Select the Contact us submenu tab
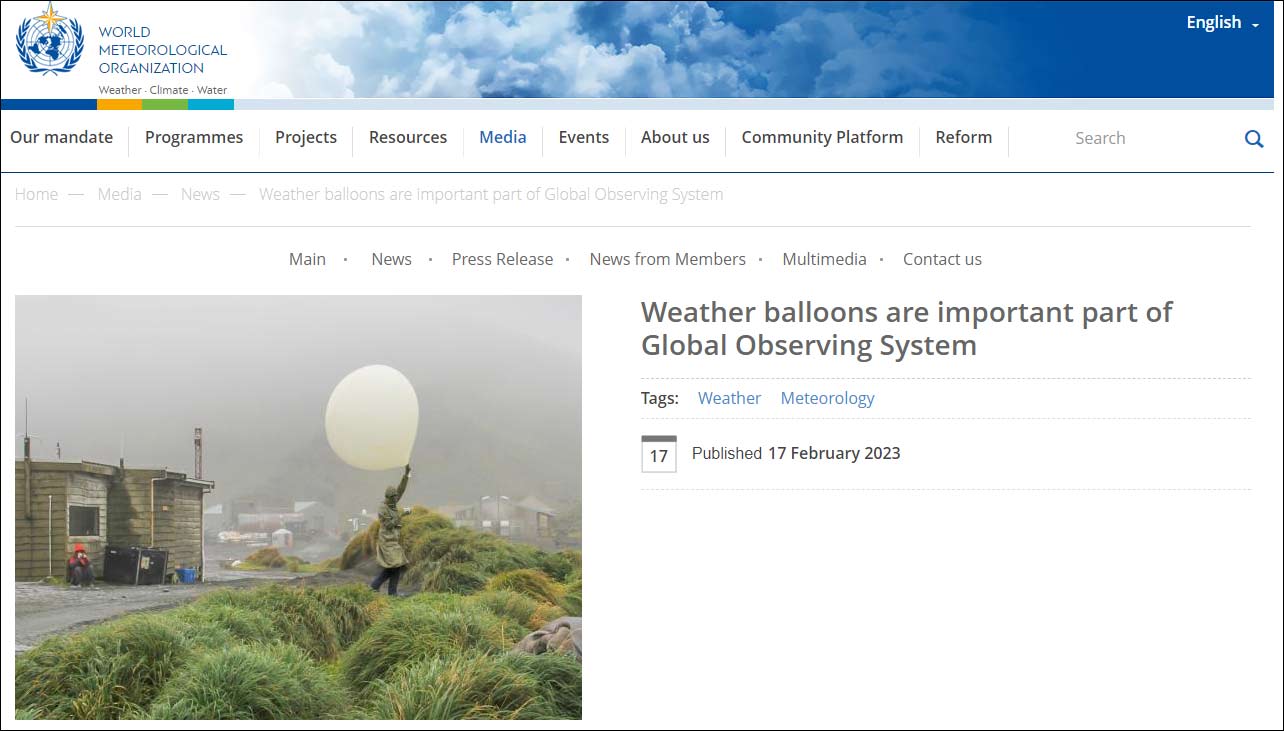Screen dimensions: 1284x731 [x=942, y=259]
